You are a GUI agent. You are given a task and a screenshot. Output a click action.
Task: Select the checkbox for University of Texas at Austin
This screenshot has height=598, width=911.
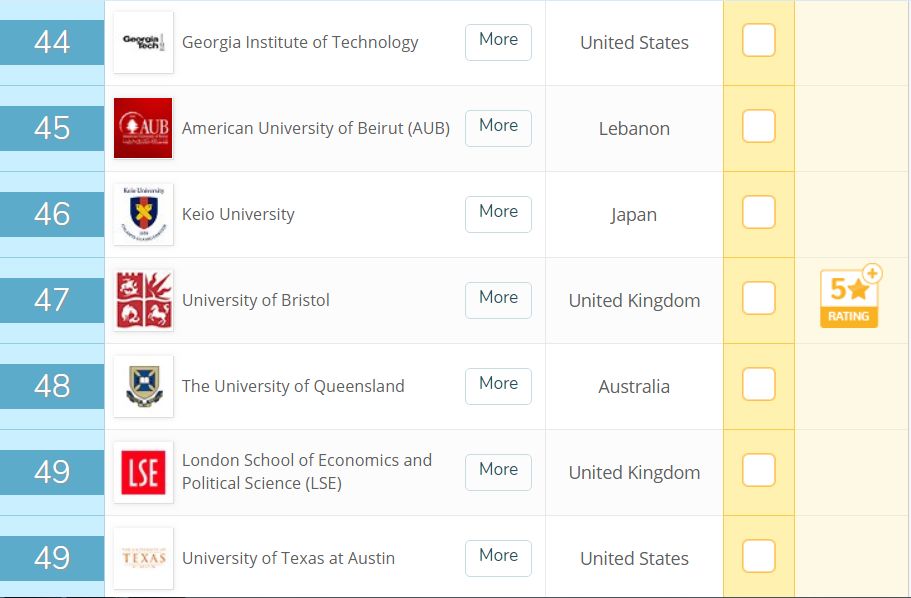(759, 556)
